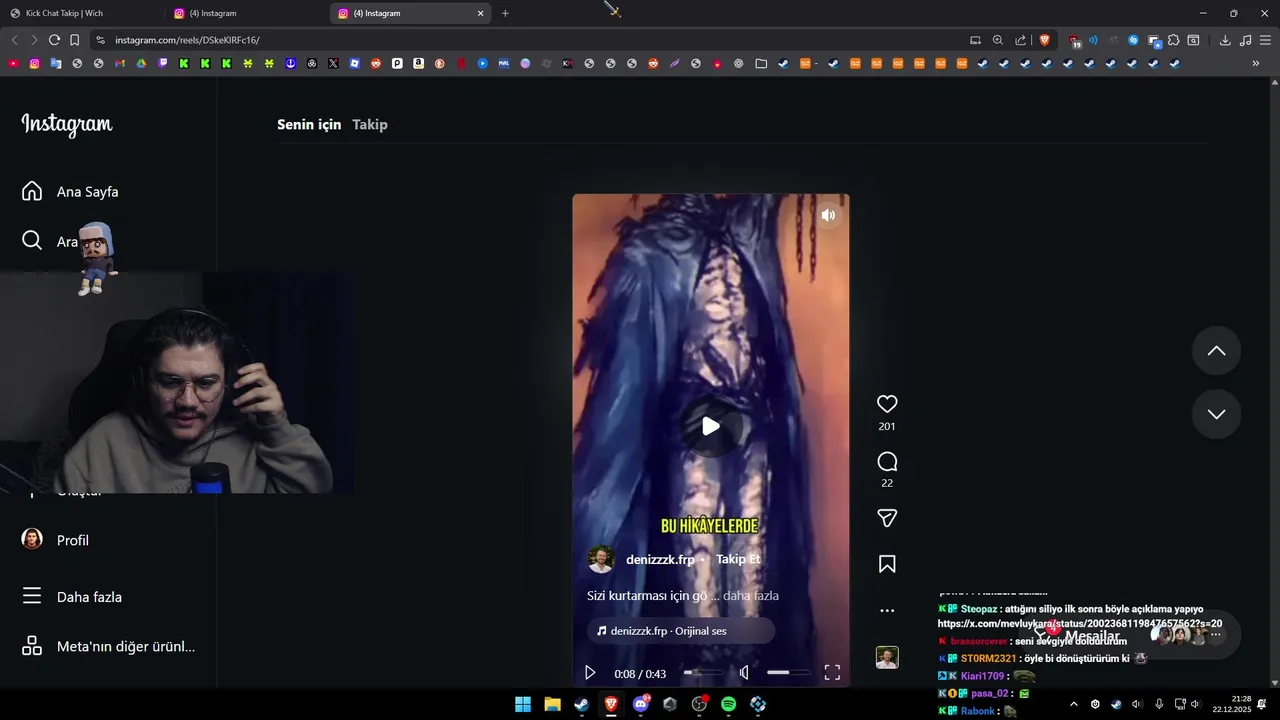Viewport: 1280px width, 720px height.
Task: Reload the page with the refresh icon
Action: [x=54, y=40]
